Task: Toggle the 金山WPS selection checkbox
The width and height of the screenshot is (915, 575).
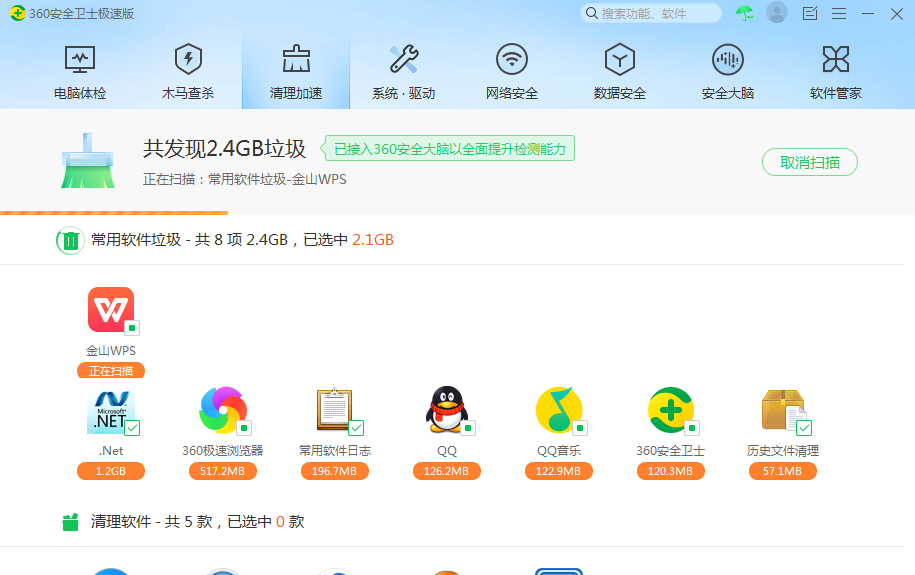Action: click(132, 328)
